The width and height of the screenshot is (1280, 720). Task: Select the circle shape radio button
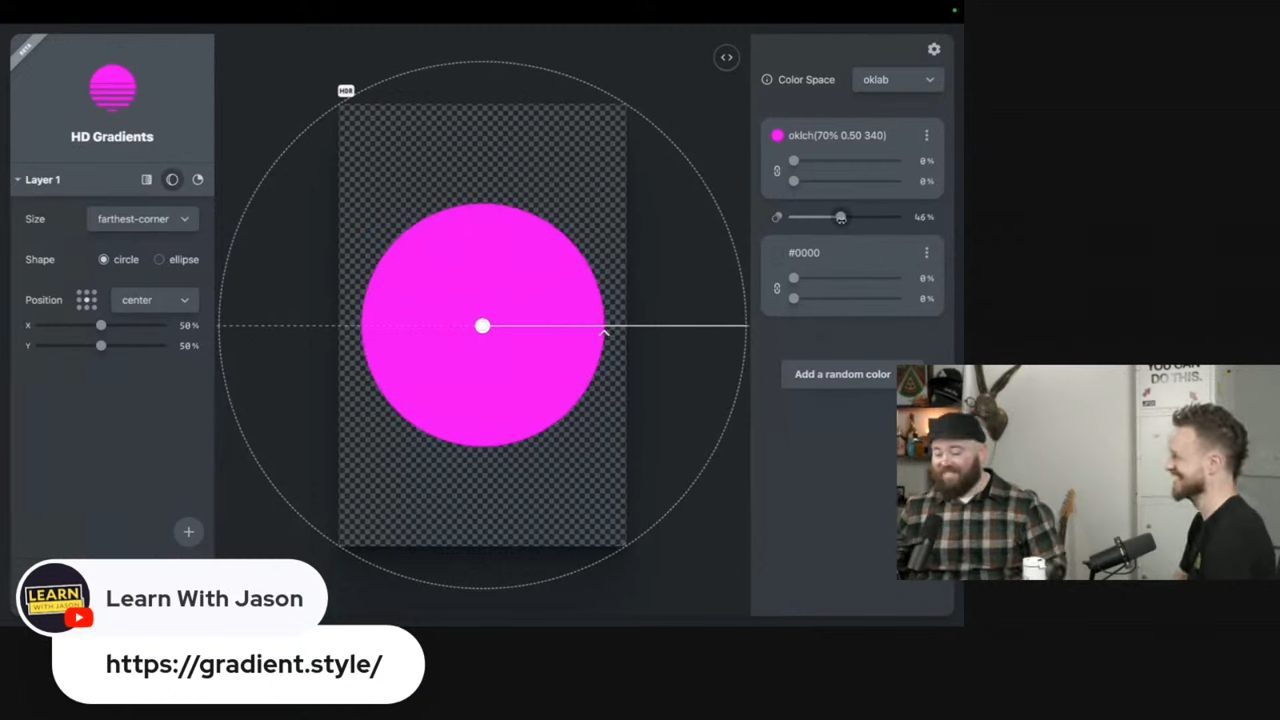point(104,260)
